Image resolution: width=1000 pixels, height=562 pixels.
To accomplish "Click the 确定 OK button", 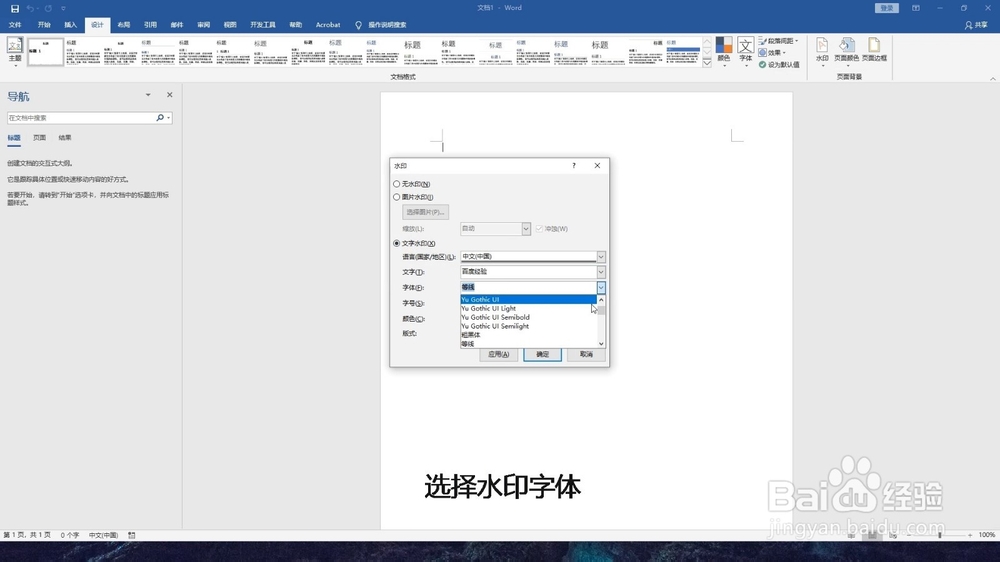I will click(542, 354).
